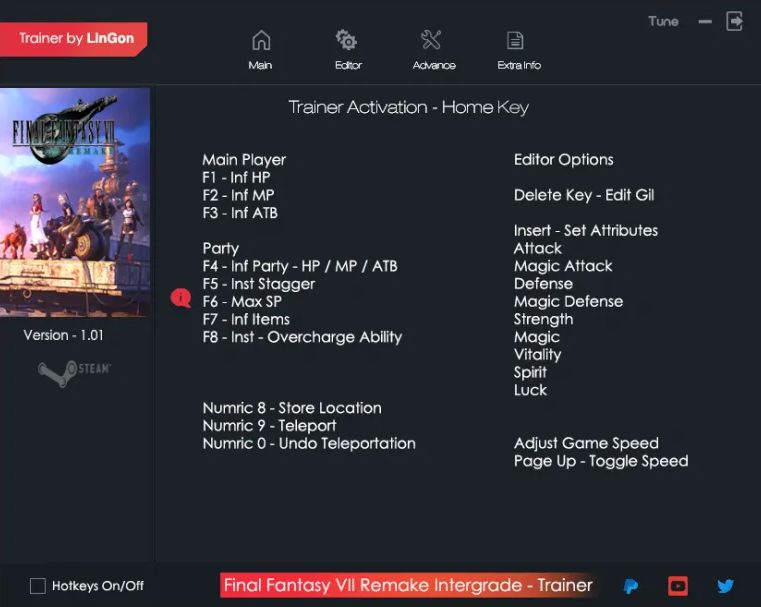The width and height of the screenshot is (761, 607).
Task: Click 'Trainer Activation - Home Key' heading
Action: [408, 107]
